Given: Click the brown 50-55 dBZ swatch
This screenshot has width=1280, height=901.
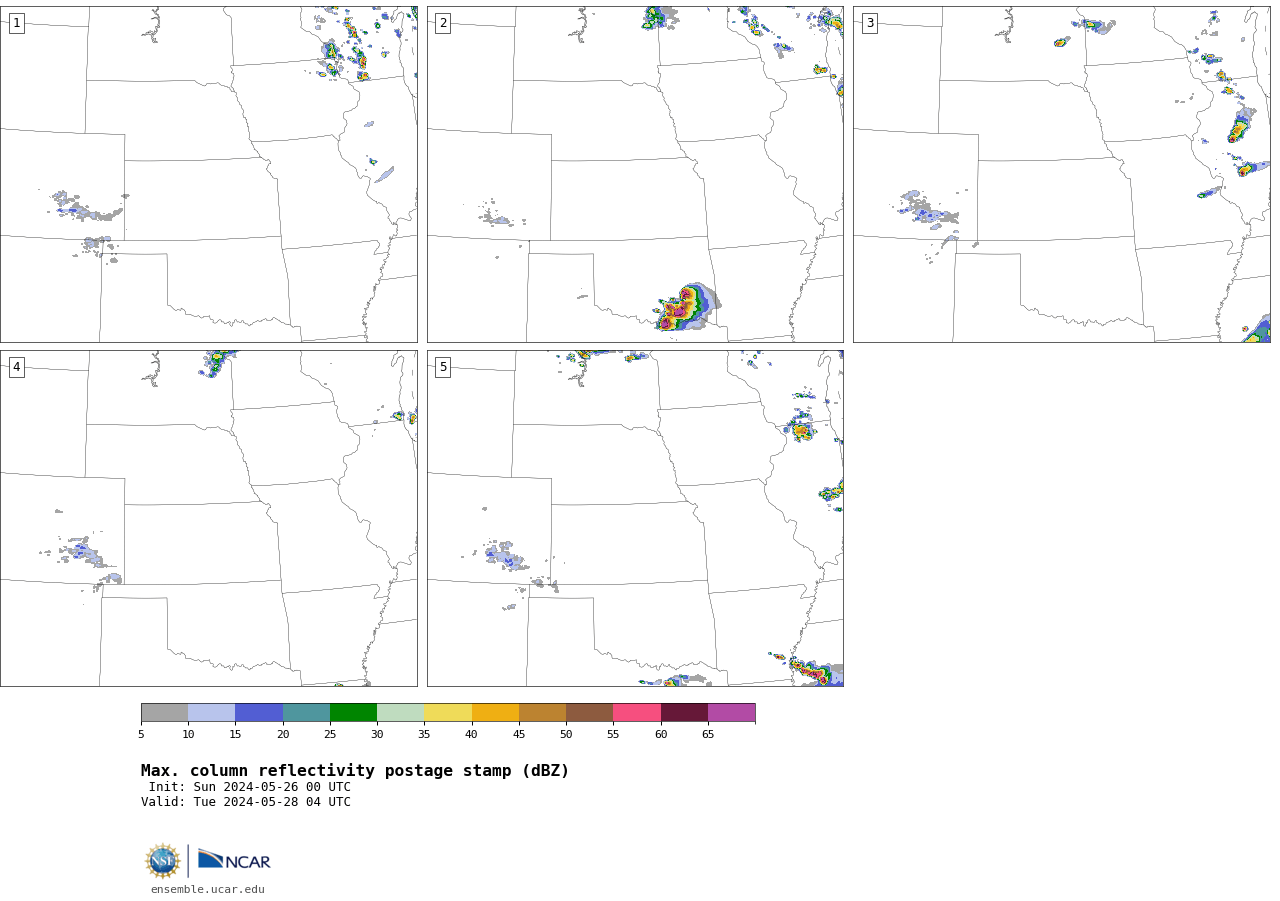Looking at the screenshot, I should [x=589, y=712].
